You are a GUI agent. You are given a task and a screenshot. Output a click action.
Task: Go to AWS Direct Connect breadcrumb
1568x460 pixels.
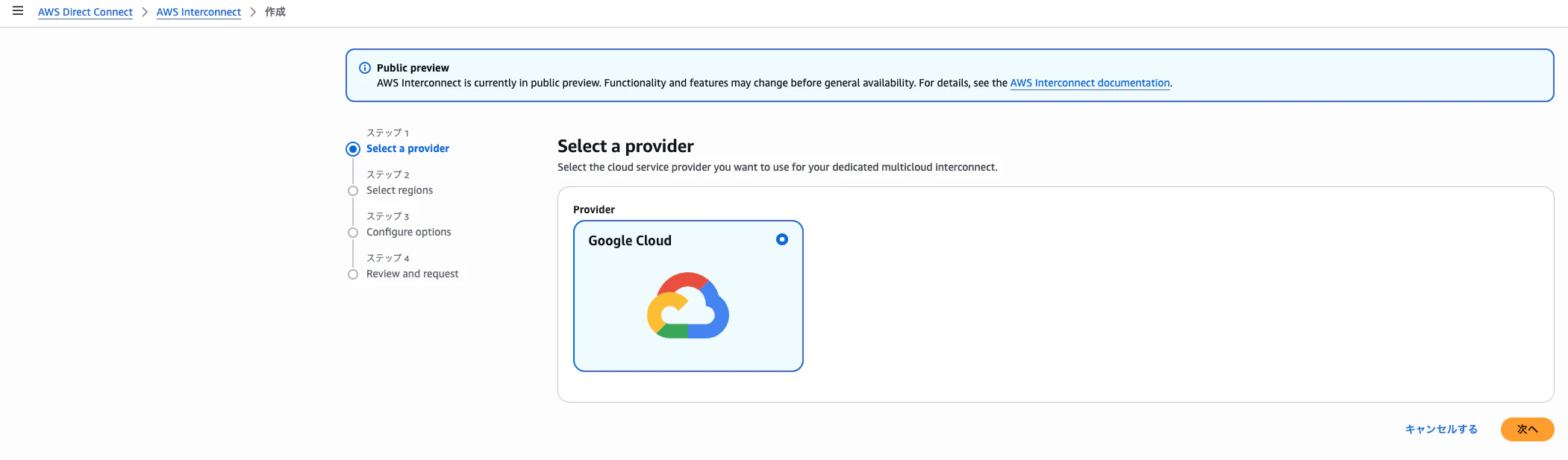85,12
